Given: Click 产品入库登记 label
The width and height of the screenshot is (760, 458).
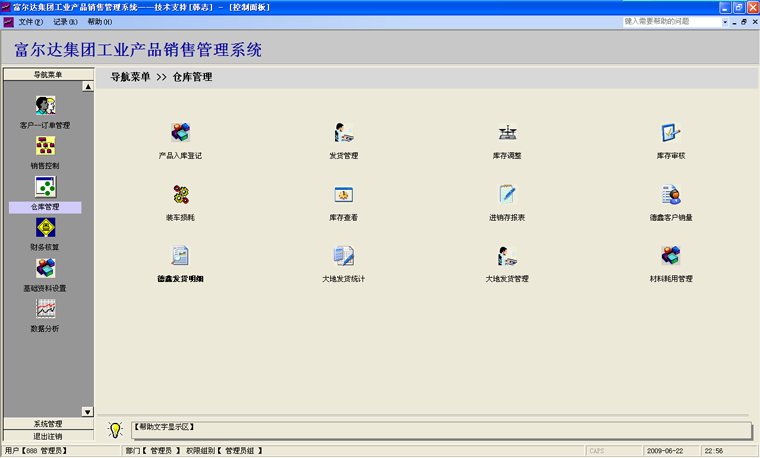Looking at the screenshot, I should (x=180, y=156).
